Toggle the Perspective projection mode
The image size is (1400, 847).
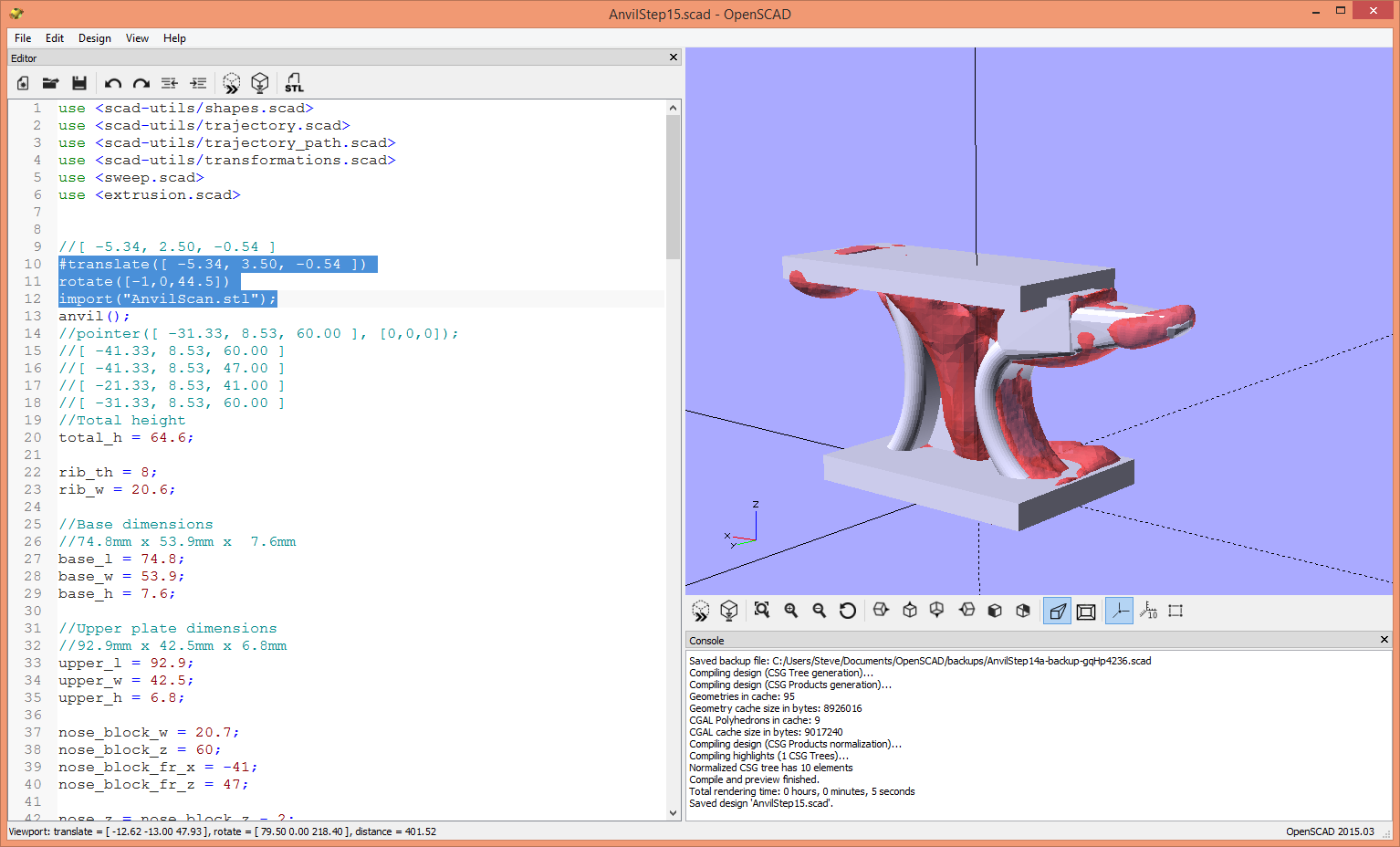tap(1057, 610)
